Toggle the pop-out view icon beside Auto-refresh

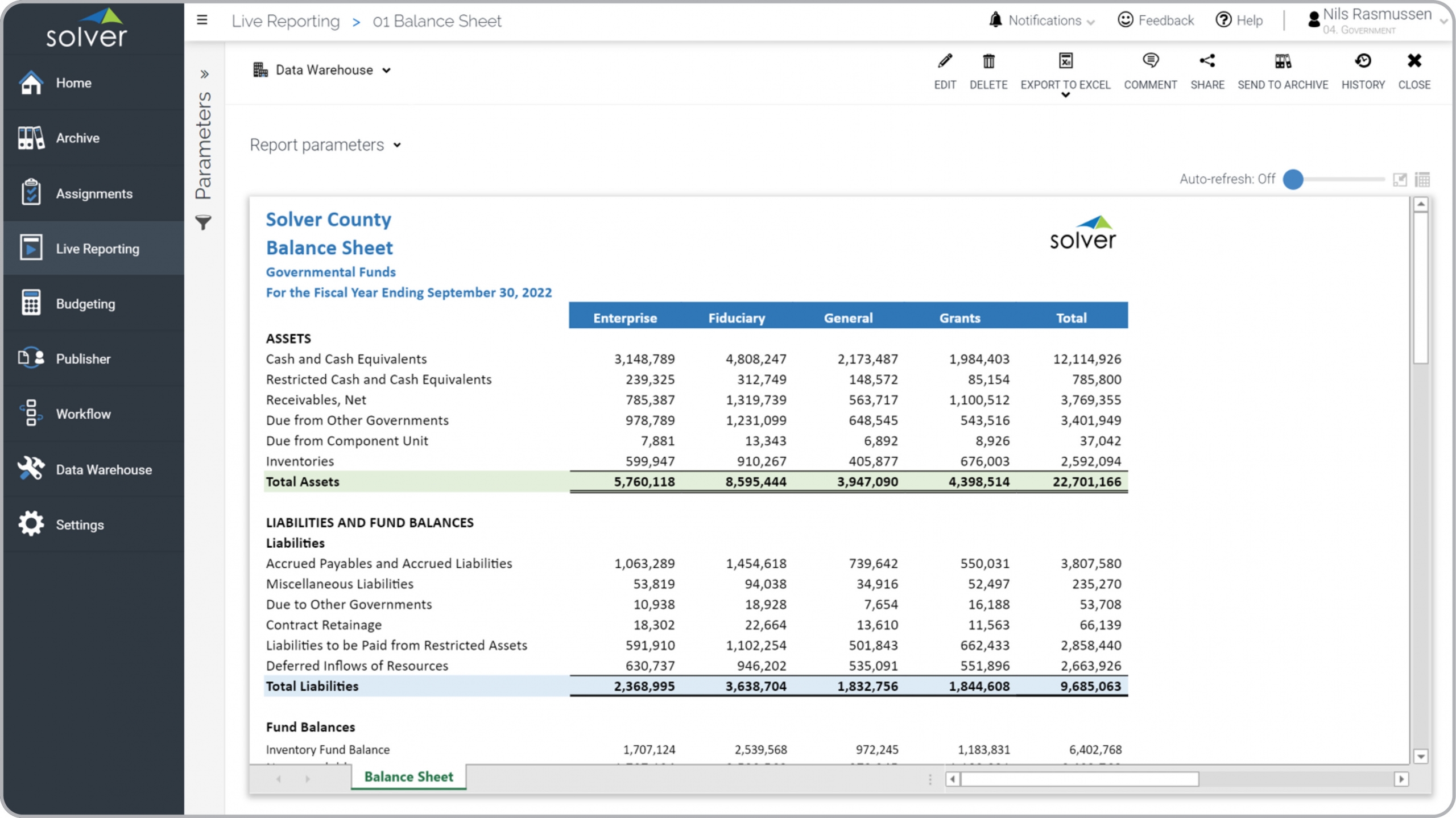click(x=1400, y=180)
